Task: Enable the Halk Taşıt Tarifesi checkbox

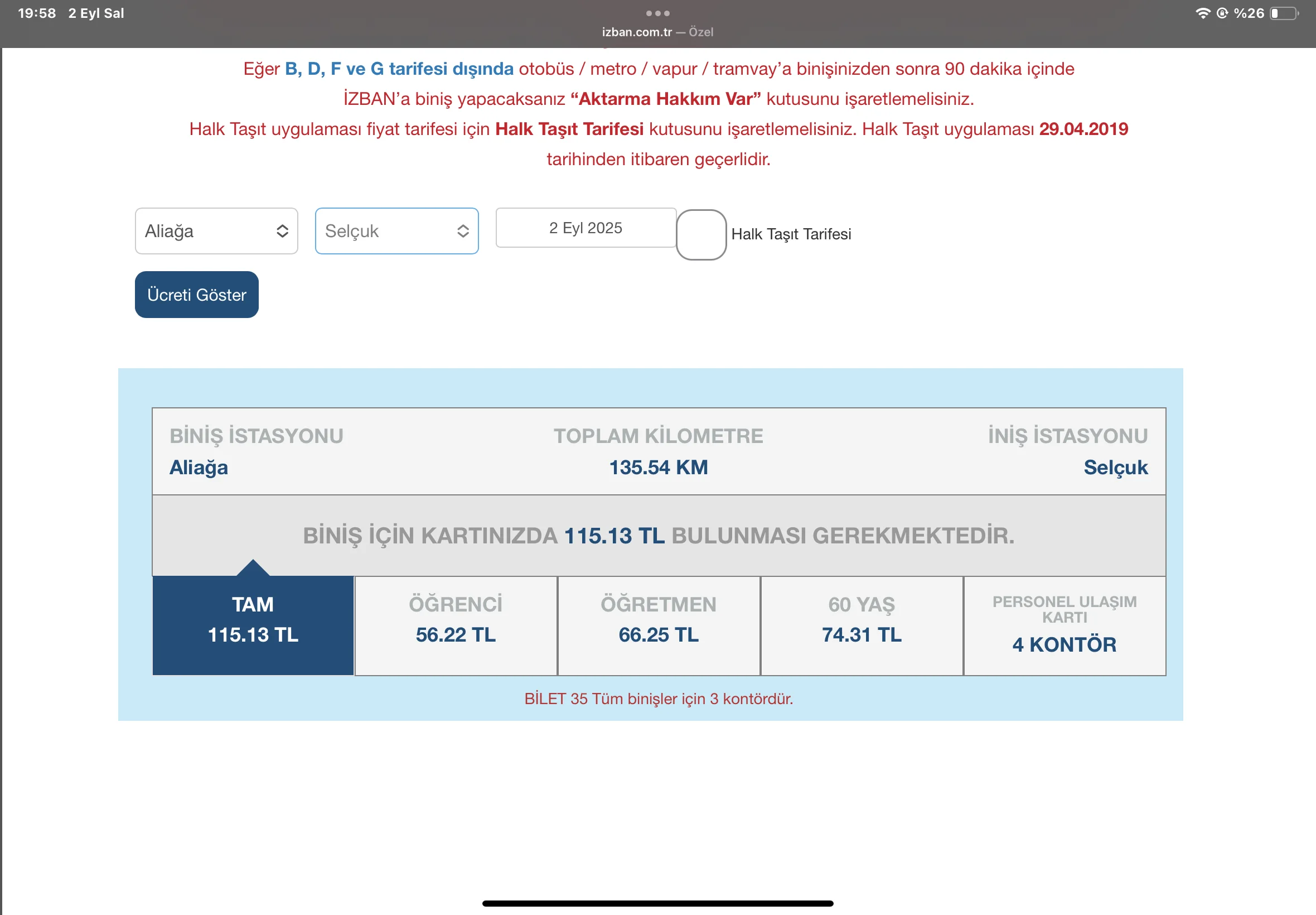Action: (x=701, y=234)
